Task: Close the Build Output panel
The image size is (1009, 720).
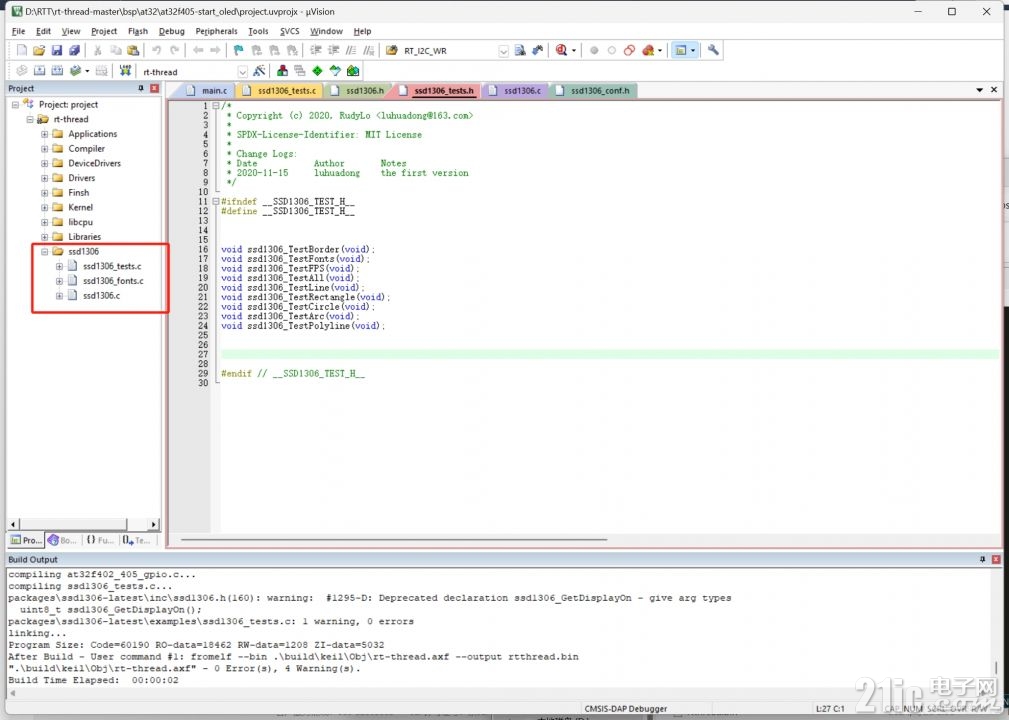Action: [x=995, y=559]
